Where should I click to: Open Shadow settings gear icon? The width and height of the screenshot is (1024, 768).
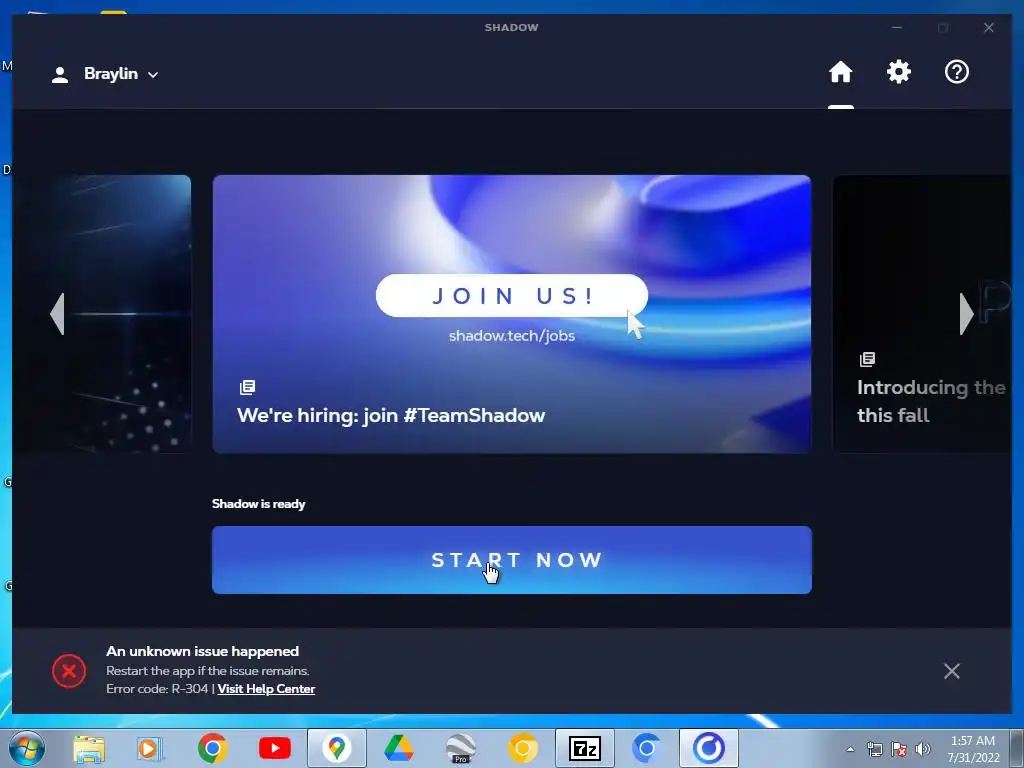coord(899,72)
